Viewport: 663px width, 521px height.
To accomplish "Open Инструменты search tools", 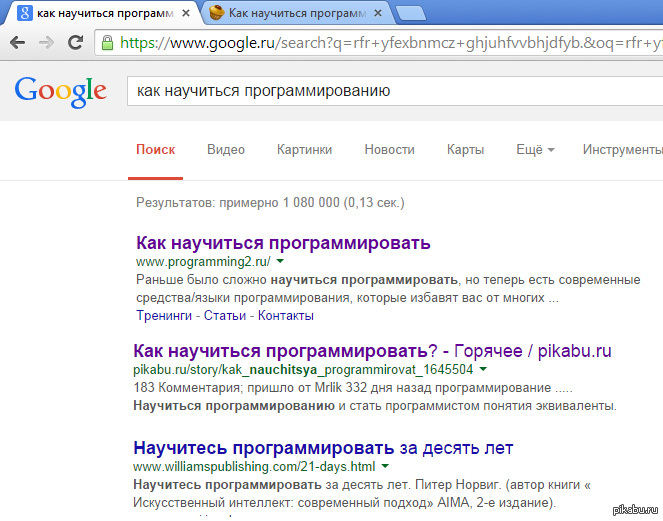I will tap(622, 149).
